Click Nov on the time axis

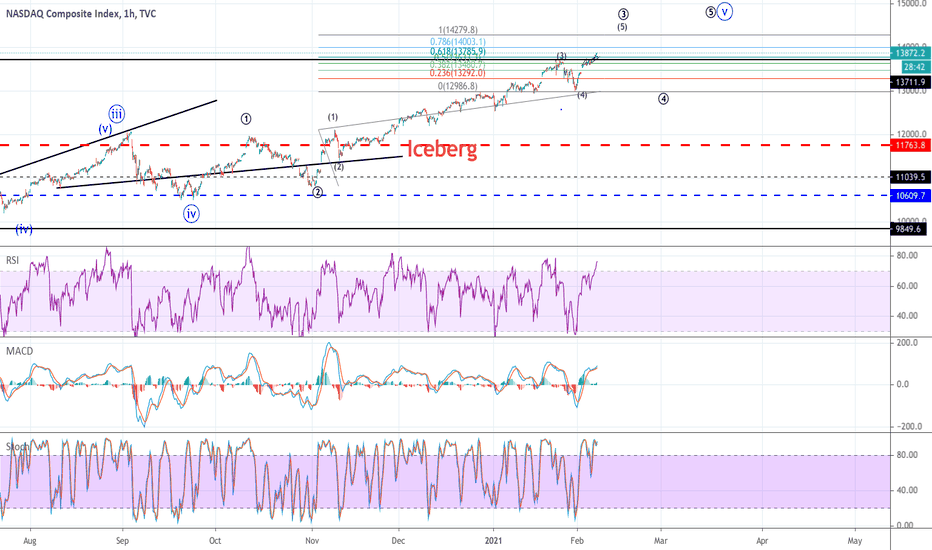[312, 541]
